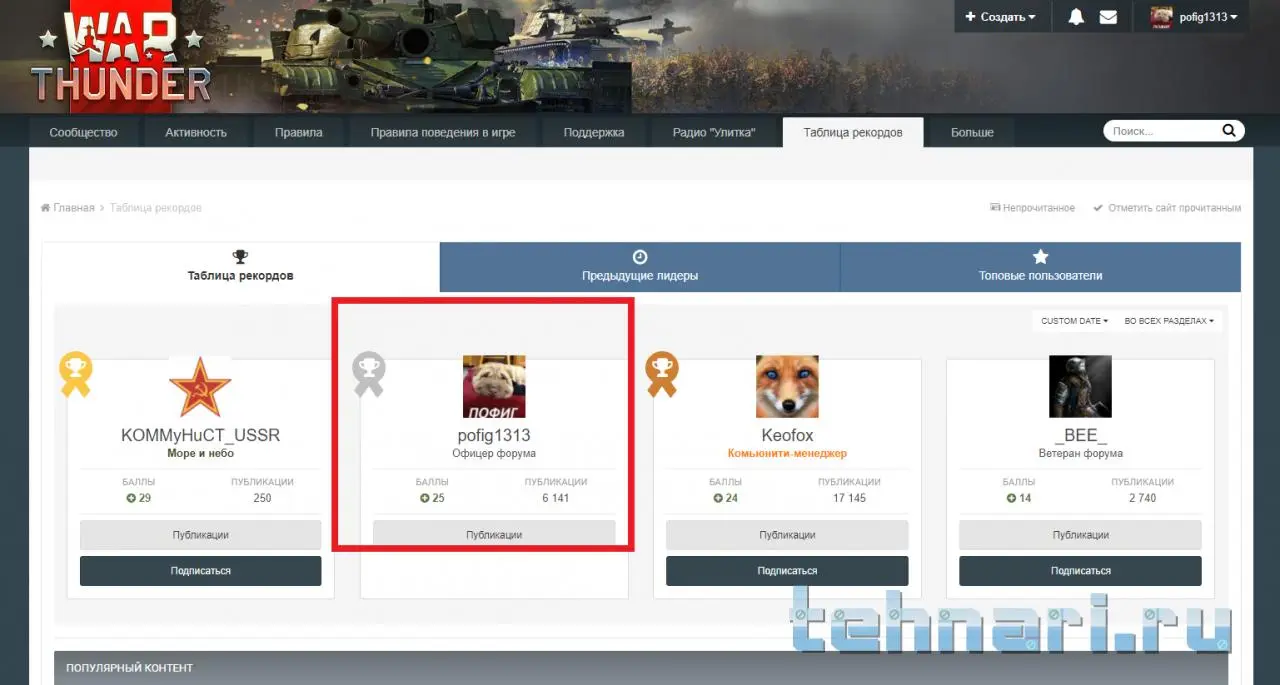
Task: Open the fox avatar of Keofox
Action: [x=787, y=386]
